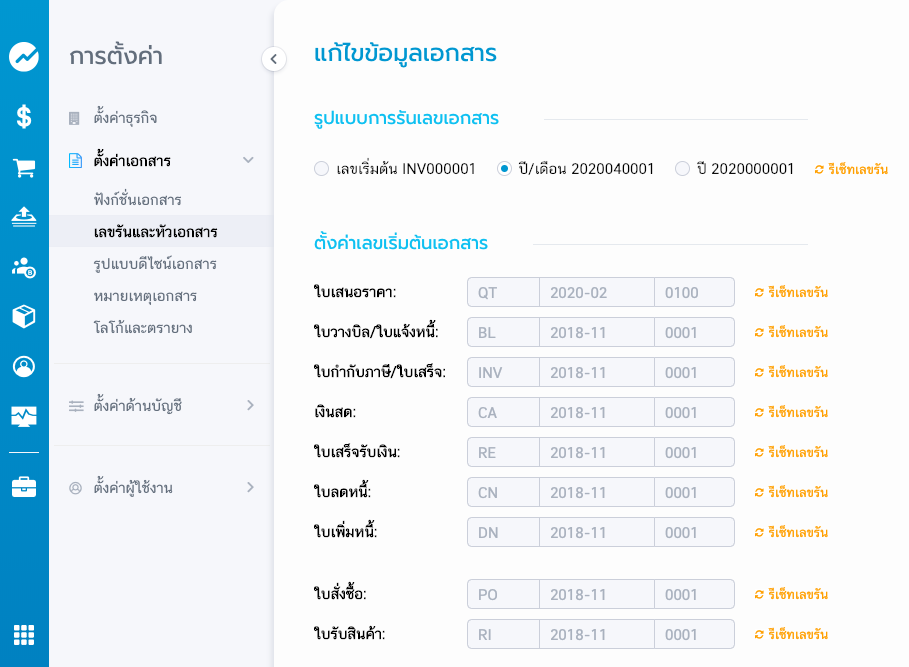Open the shopping cart purchases icon
The width and height of the screenshot is (909, 667).
click(x=24, y=167)
